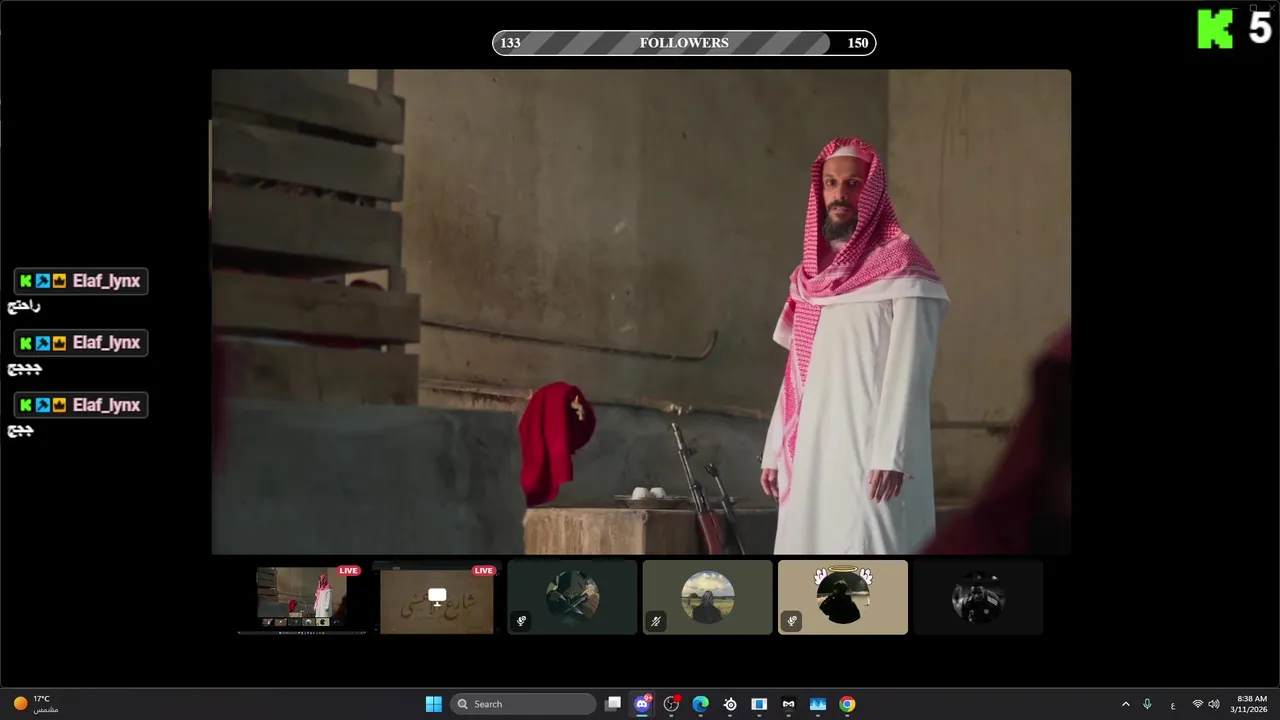1280x720 pixels.
Task: Open the weather widget showing 17°C
Action: point(35,704)
